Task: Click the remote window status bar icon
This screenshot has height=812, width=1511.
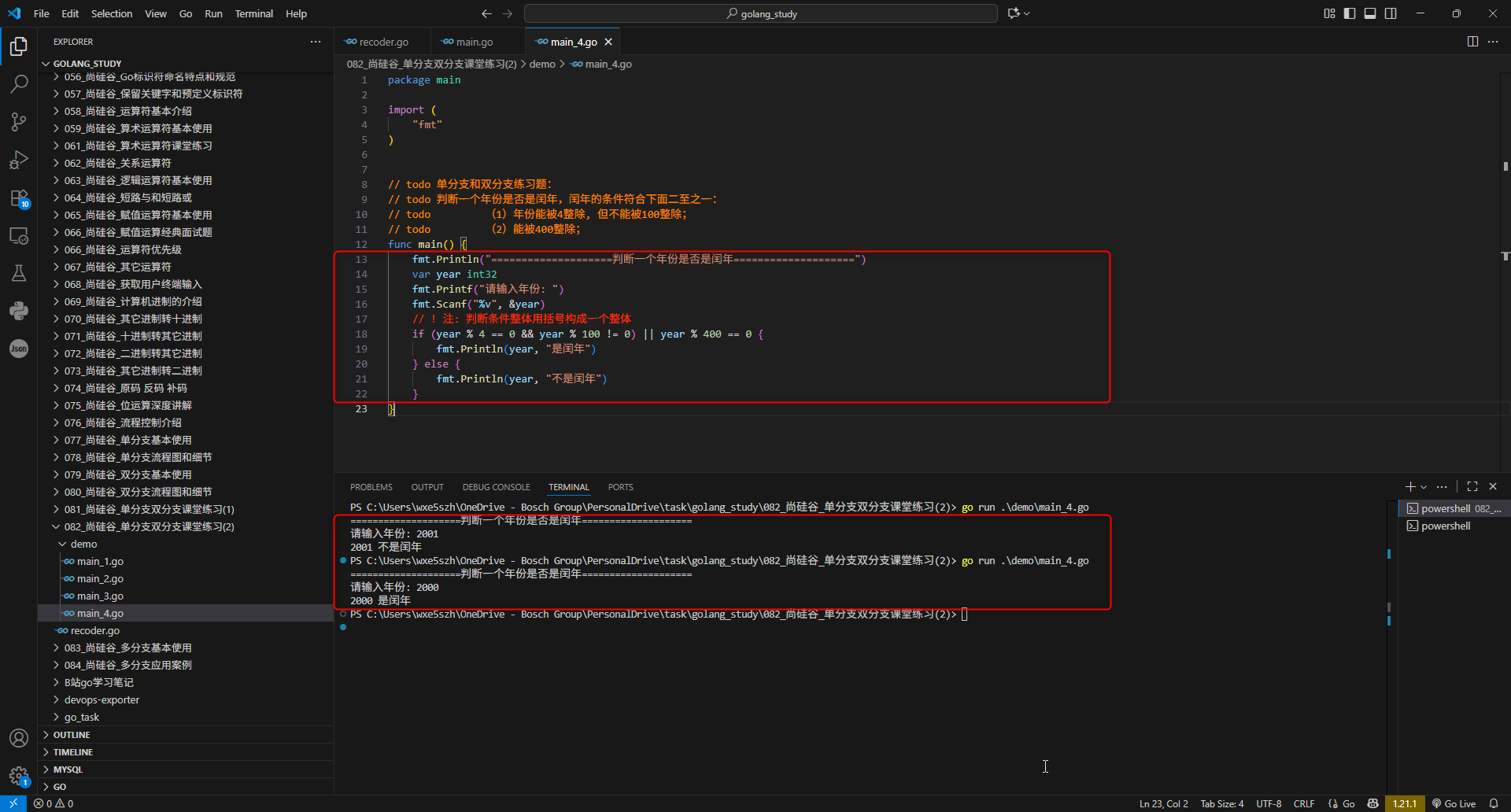Action: tap(13, 803)
